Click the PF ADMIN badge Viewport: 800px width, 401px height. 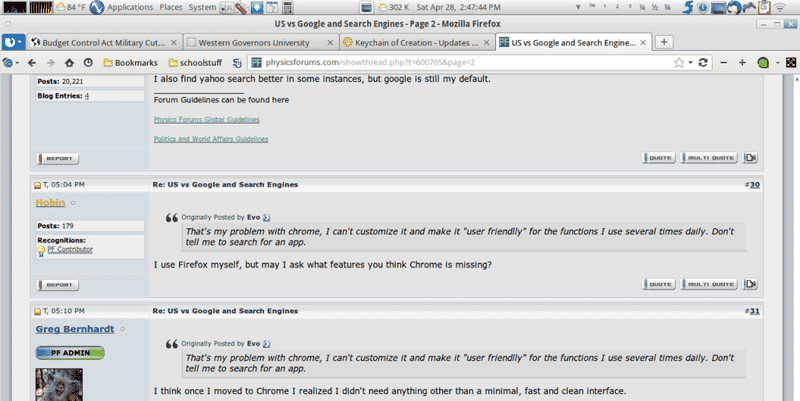tap(70, 353)
